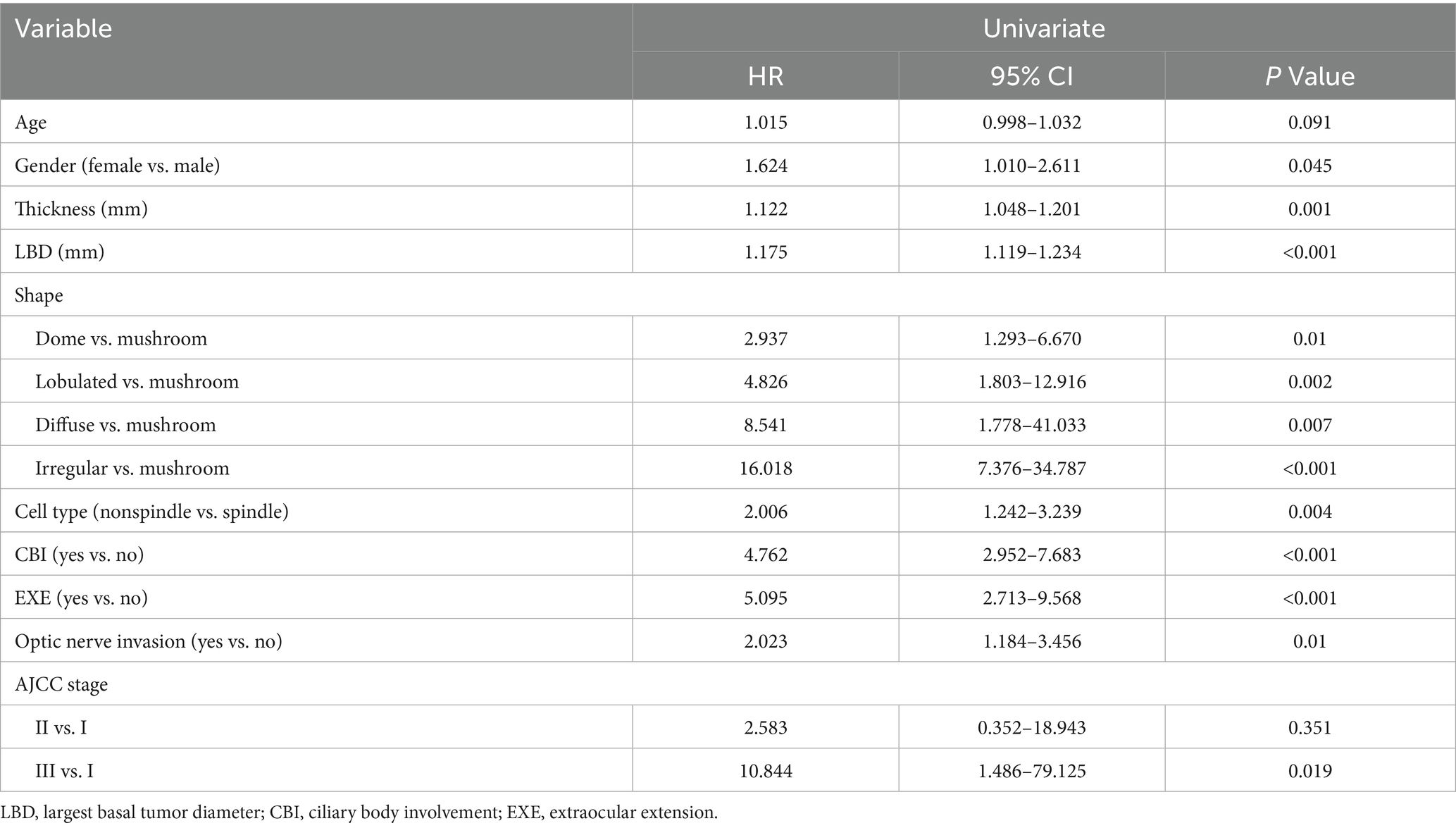Select Gender (female vs. male) row label

pos(118,166)
